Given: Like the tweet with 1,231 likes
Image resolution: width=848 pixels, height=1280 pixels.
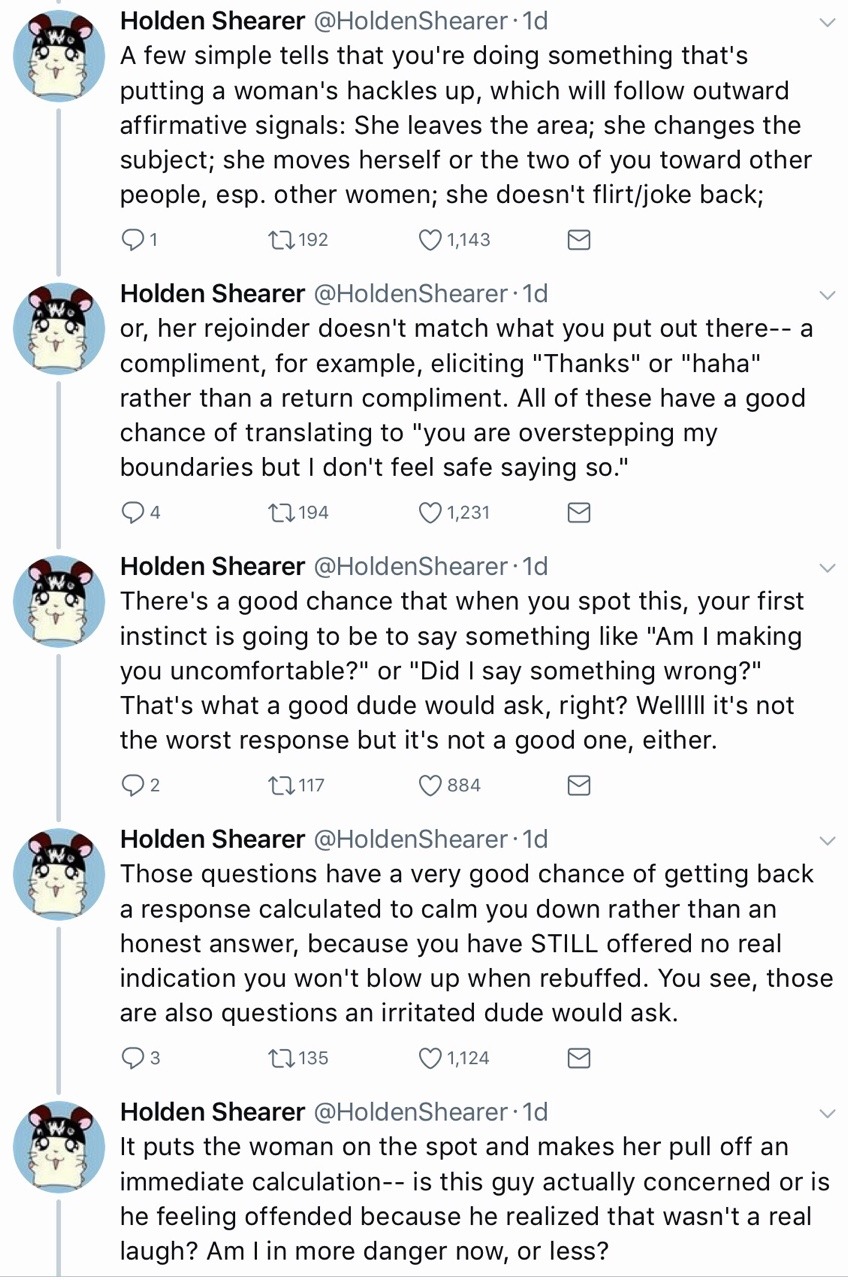Looking at the screenshot, I should (430, 513).
